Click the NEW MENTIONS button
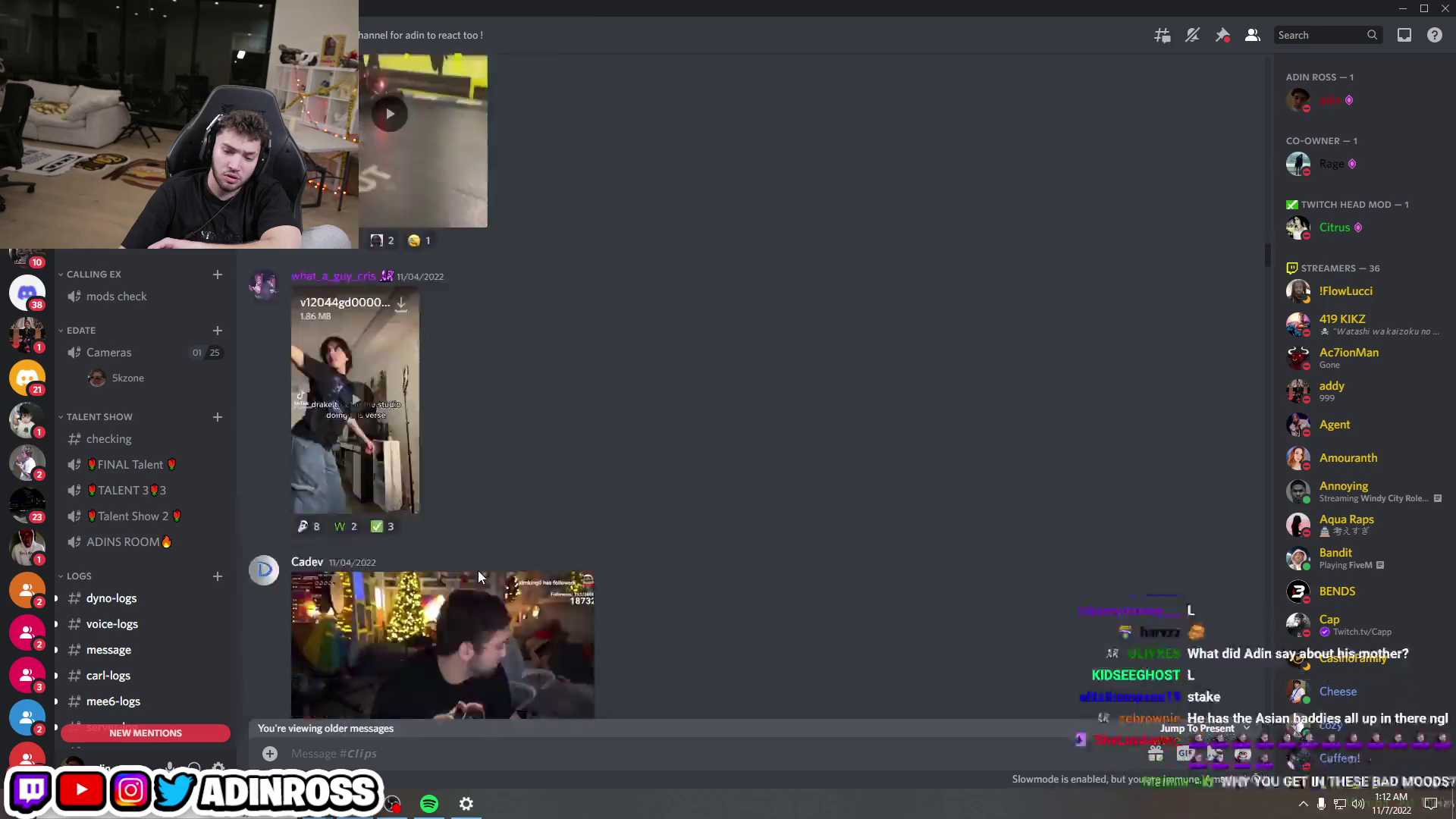The width and height of the screenshot is (1456, 819). click(x=146, y=733)
